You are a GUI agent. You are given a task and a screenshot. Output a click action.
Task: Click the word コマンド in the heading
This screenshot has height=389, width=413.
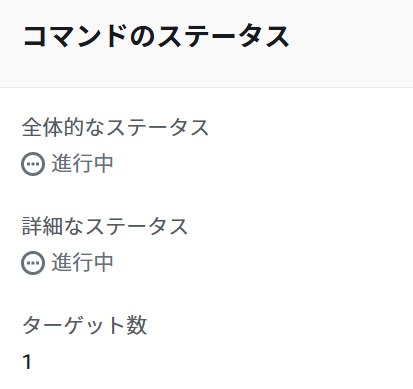(75, 36)
